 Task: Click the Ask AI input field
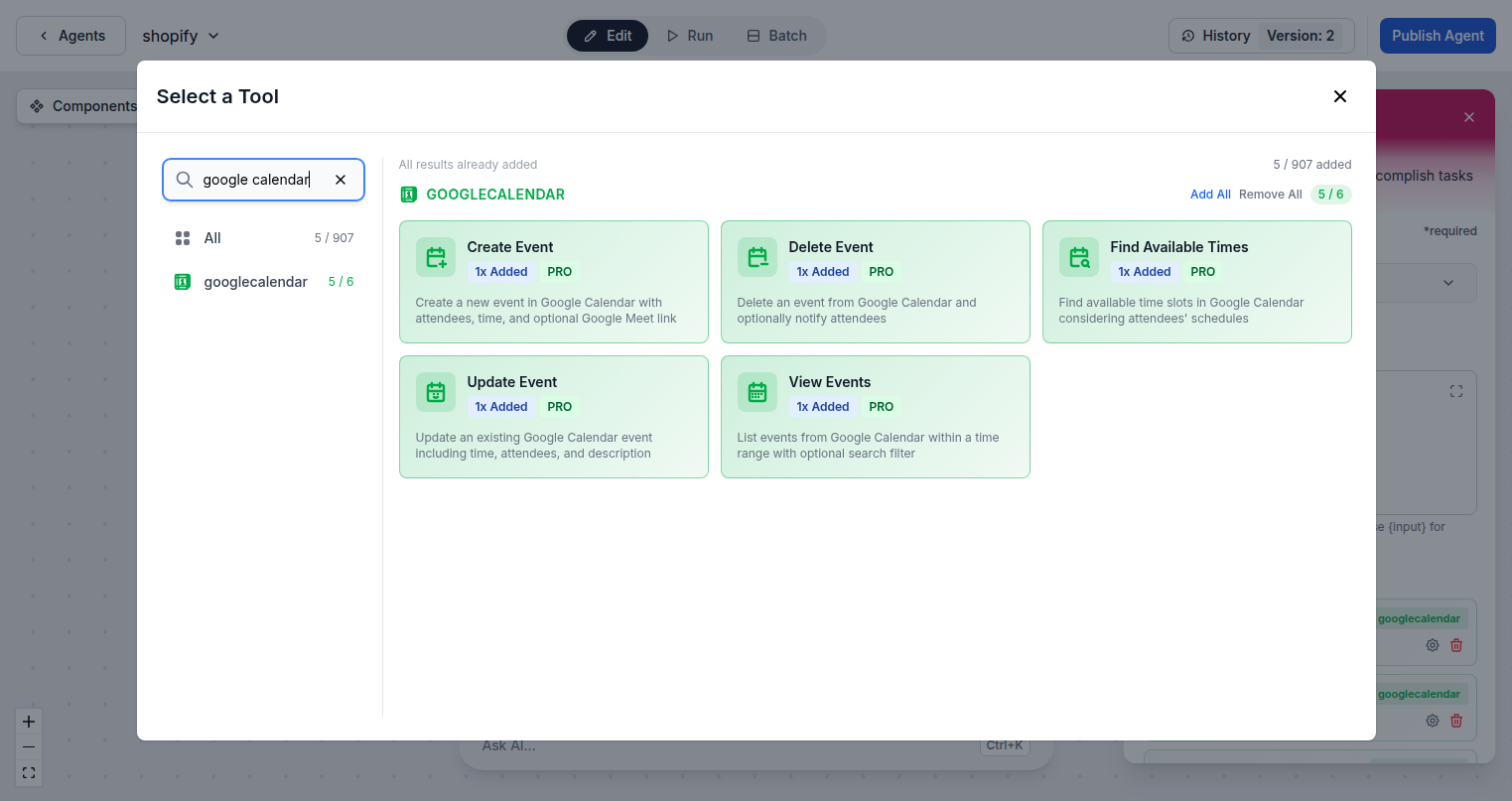pos(695,744)
